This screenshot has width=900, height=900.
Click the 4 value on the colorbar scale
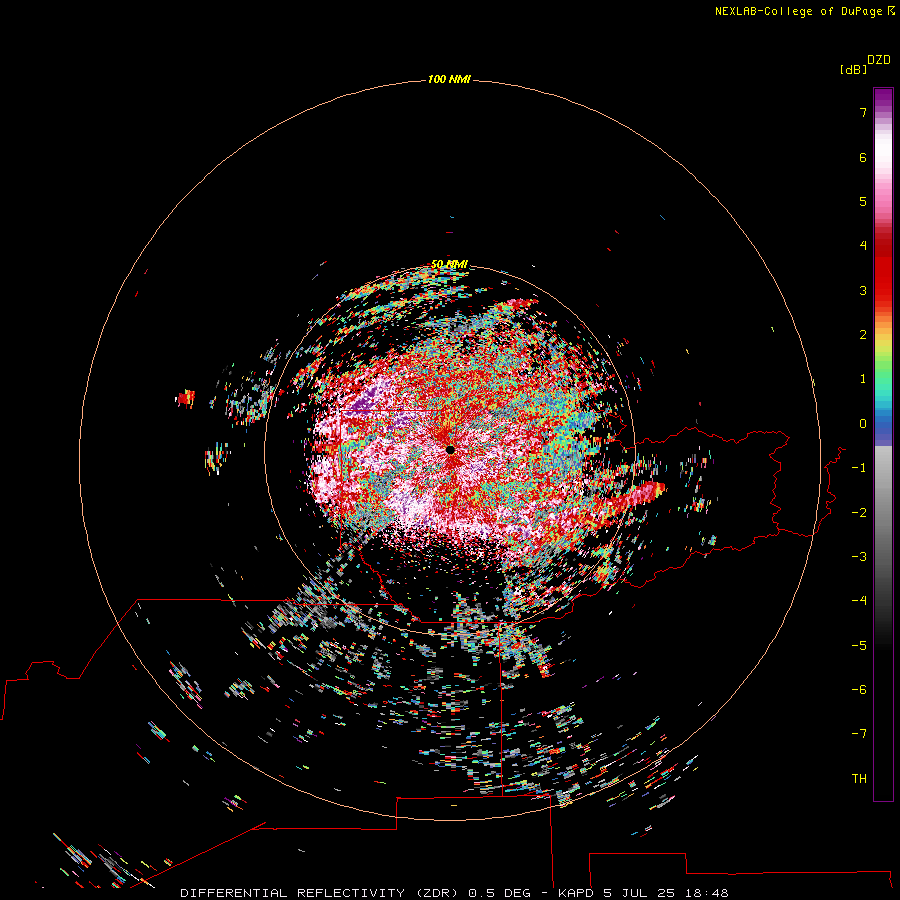tap(863, 246)
